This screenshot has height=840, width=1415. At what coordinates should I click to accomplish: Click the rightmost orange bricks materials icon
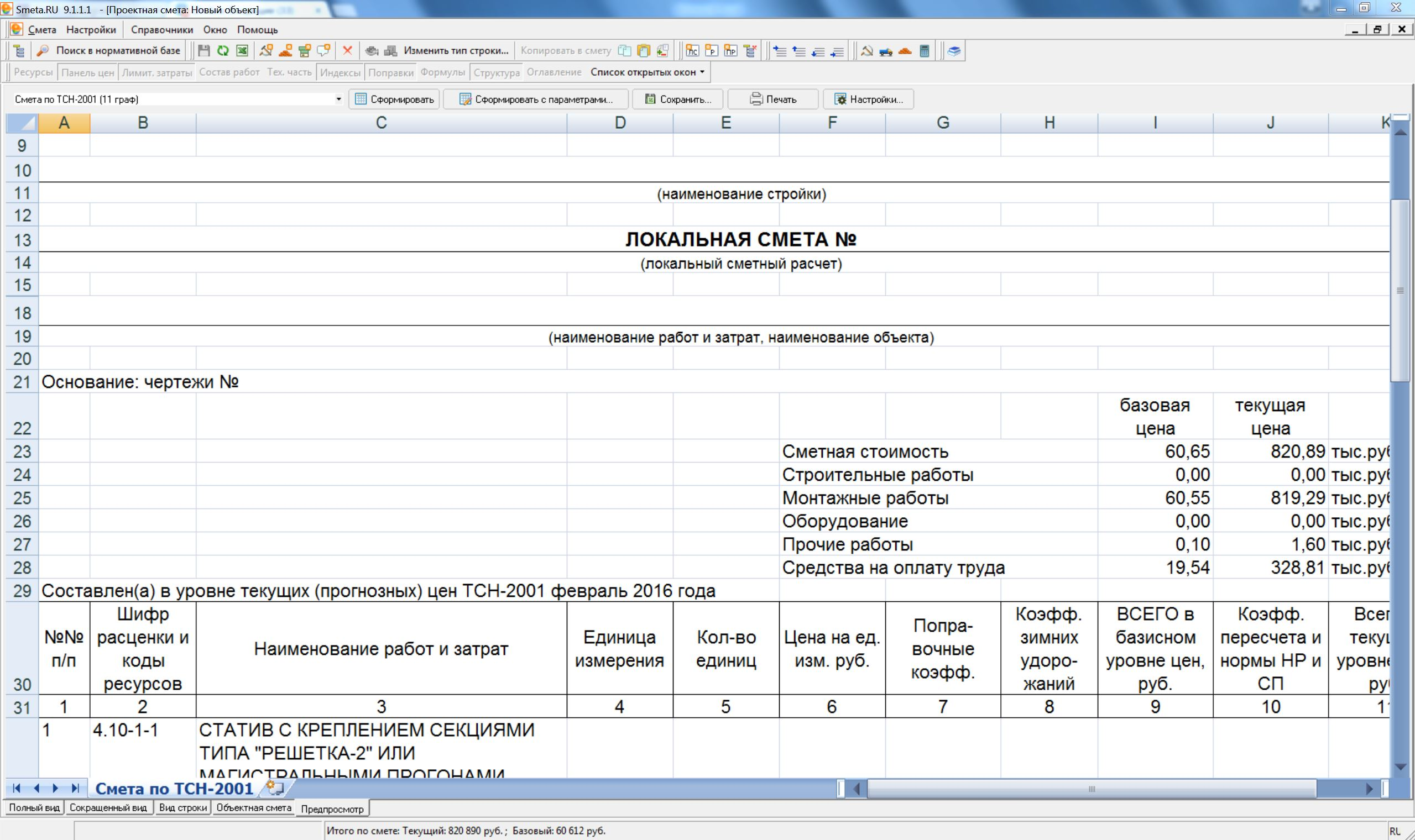point(905,51)
